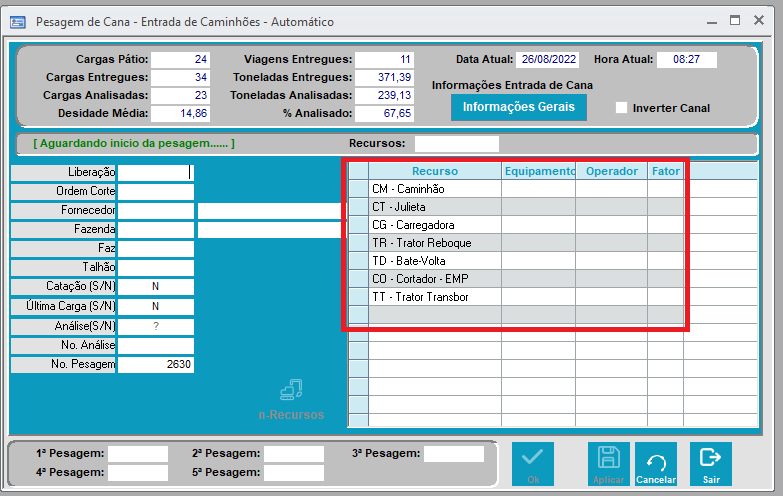Click the Talhão input field
This screenshot has height=496, width=783.
(156, 267)
